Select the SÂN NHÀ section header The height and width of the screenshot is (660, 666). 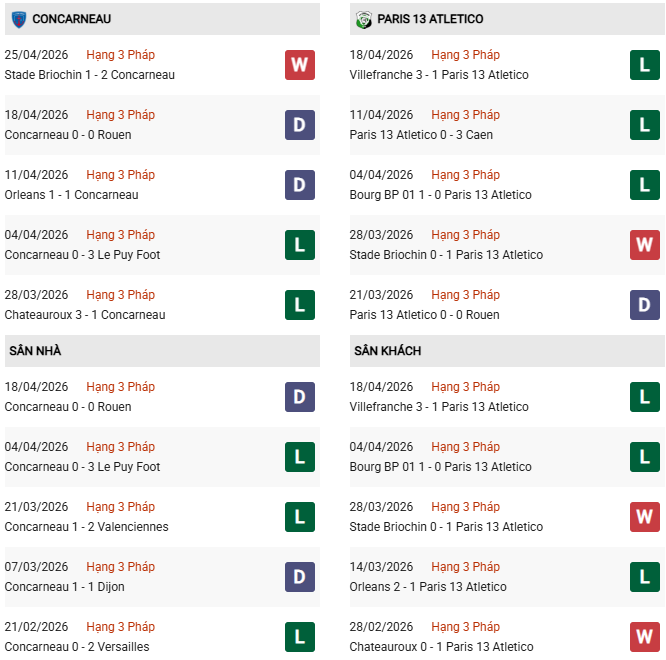(35, 351)
